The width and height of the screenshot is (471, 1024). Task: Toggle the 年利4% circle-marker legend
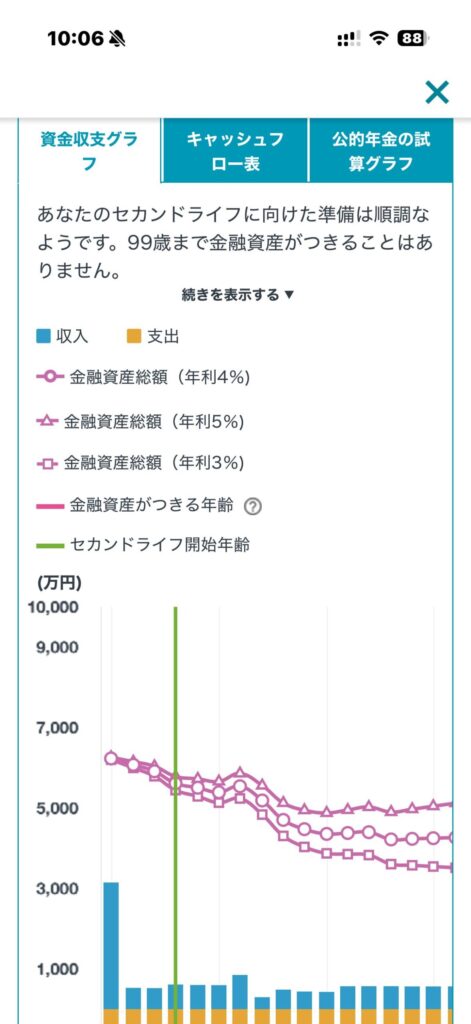point(144,377)
